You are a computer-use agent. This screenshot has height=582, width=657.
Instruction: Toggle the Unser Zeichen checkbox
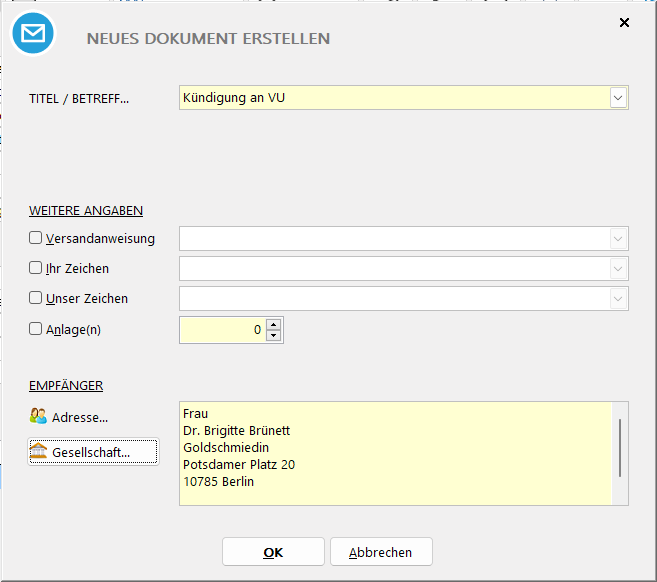pos(36,298)
